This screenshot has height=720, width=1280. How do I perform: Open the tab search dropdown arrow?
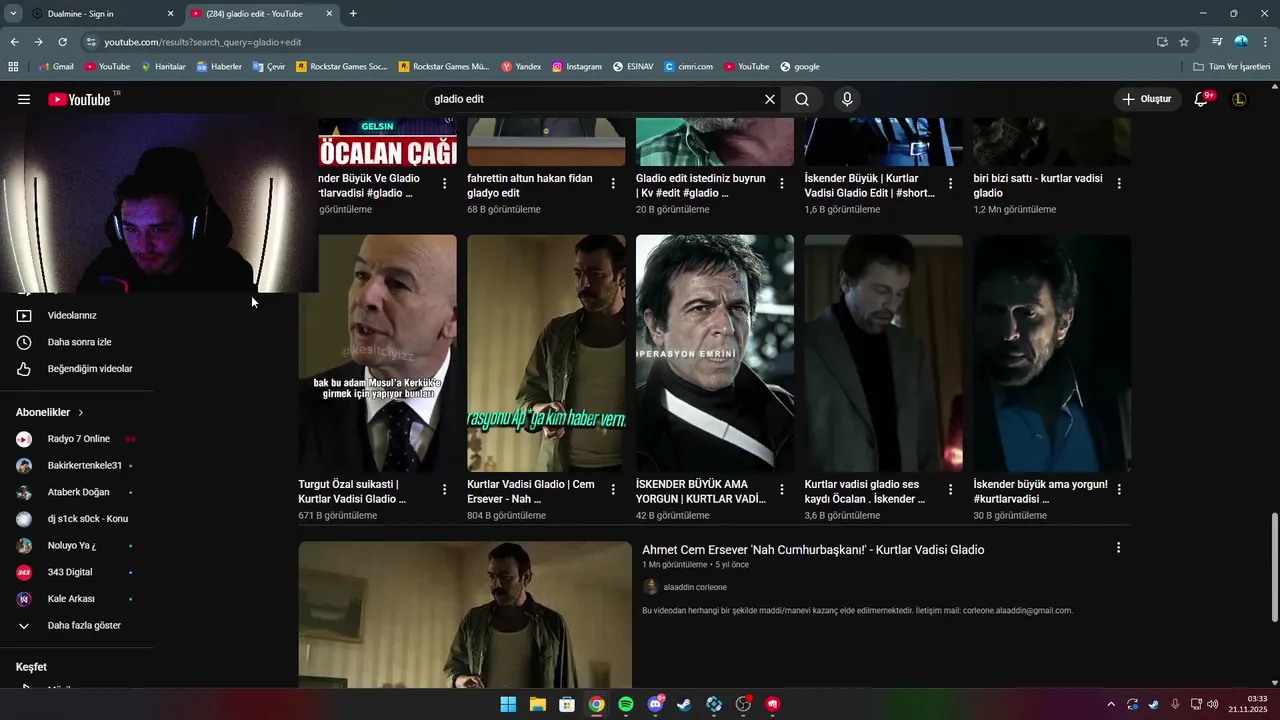(13, 14)
